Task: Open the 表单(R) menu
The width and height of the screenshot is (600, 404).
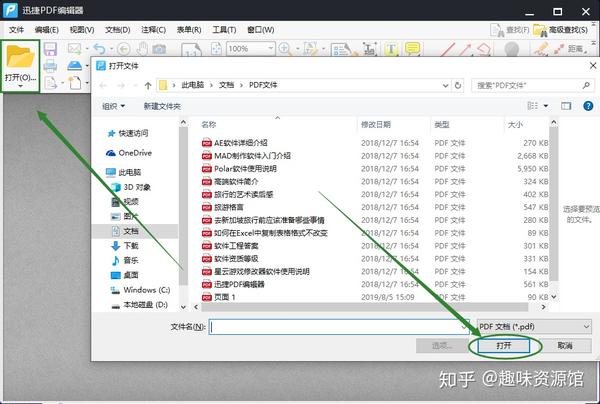Action: click(189, 30)
